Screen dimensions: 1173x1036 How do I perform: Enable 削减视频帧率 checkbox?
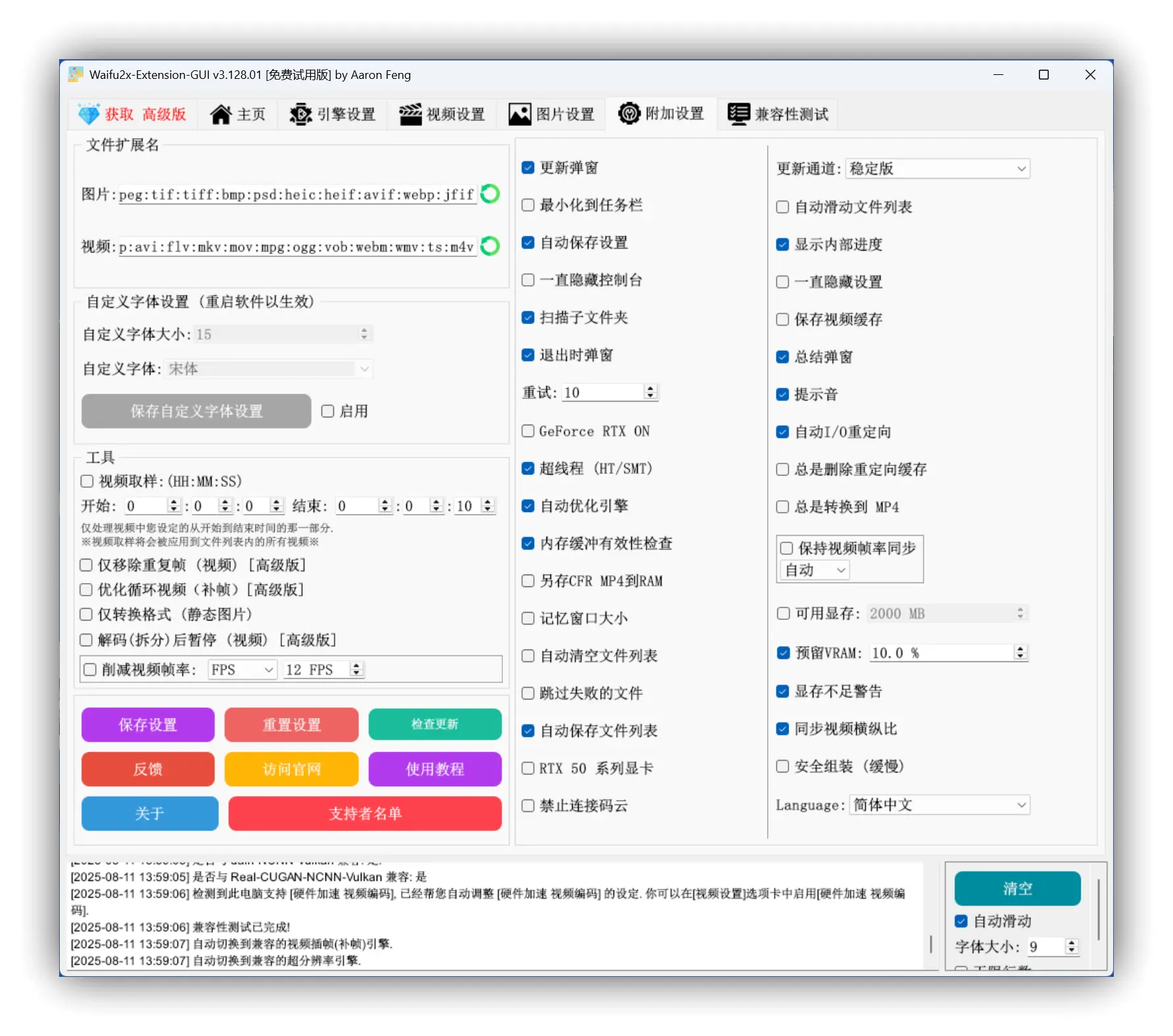pos(90,670)
